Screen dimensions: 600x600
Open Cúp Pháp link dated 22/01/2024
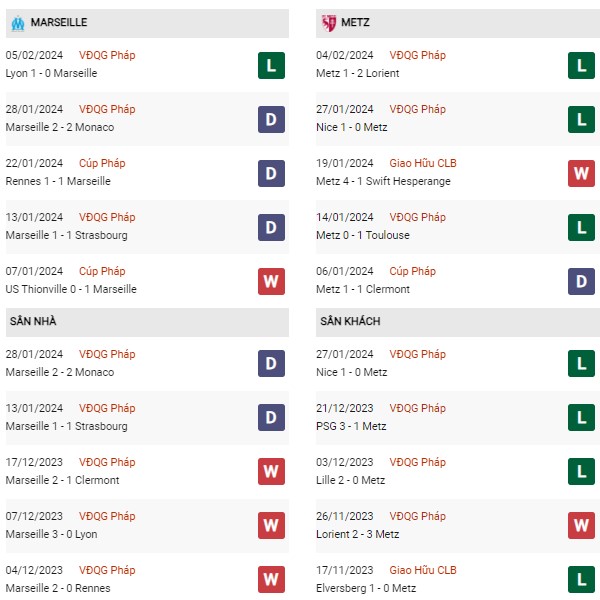(x=102, y=163)
